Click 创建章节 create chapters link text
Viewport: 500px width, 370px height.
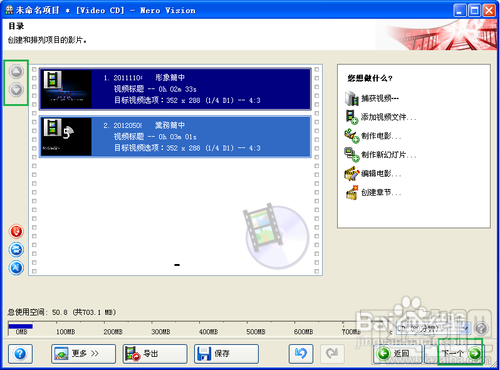pos(381,192)
